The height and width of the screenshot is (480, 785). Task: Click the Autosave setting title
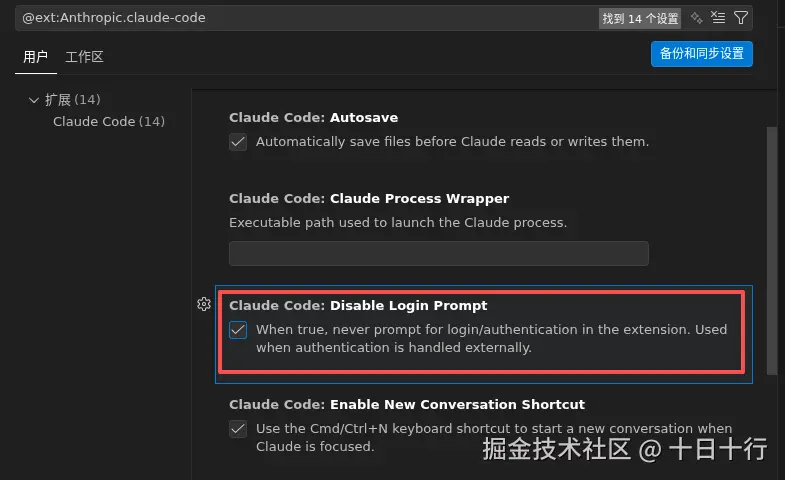(313, 117)
